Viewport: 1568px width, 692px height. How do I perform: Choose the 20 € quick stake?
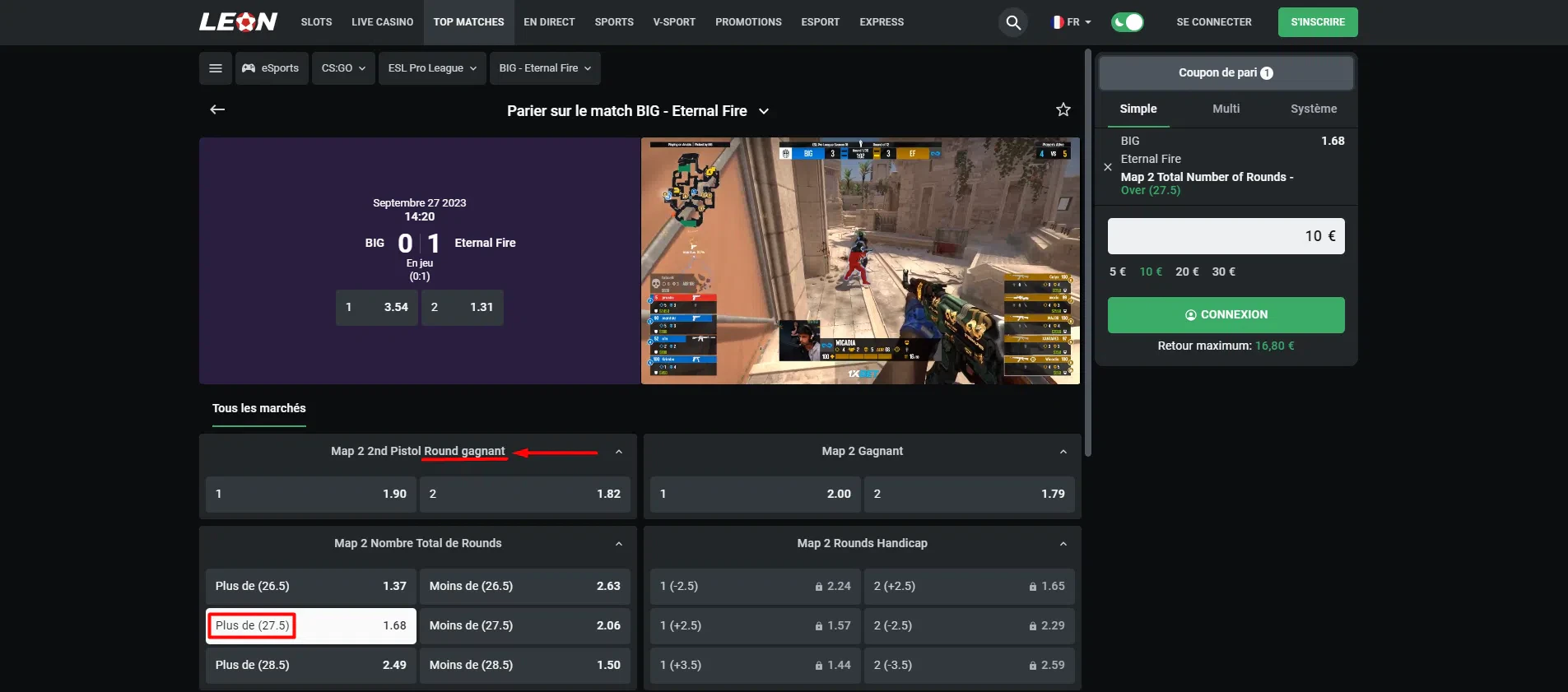click(x=1187, y=272)
